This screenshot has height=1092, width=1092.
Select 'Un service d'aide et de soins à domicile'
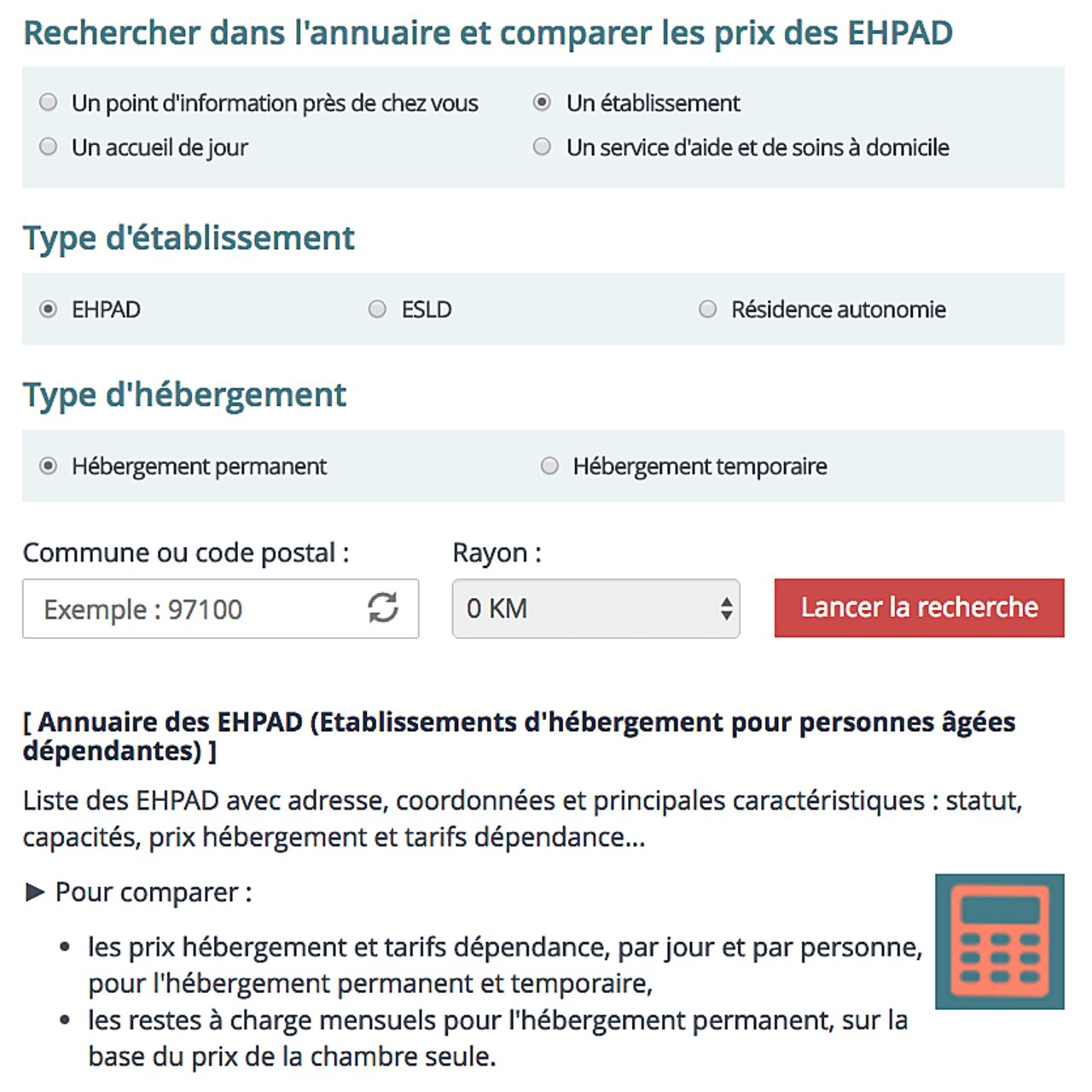point(542,146)
